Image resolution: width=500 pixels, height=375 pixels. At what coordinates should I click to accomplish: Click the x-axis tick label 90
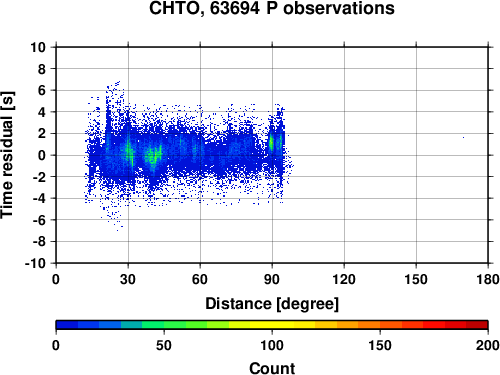click(x=272, y=279)
